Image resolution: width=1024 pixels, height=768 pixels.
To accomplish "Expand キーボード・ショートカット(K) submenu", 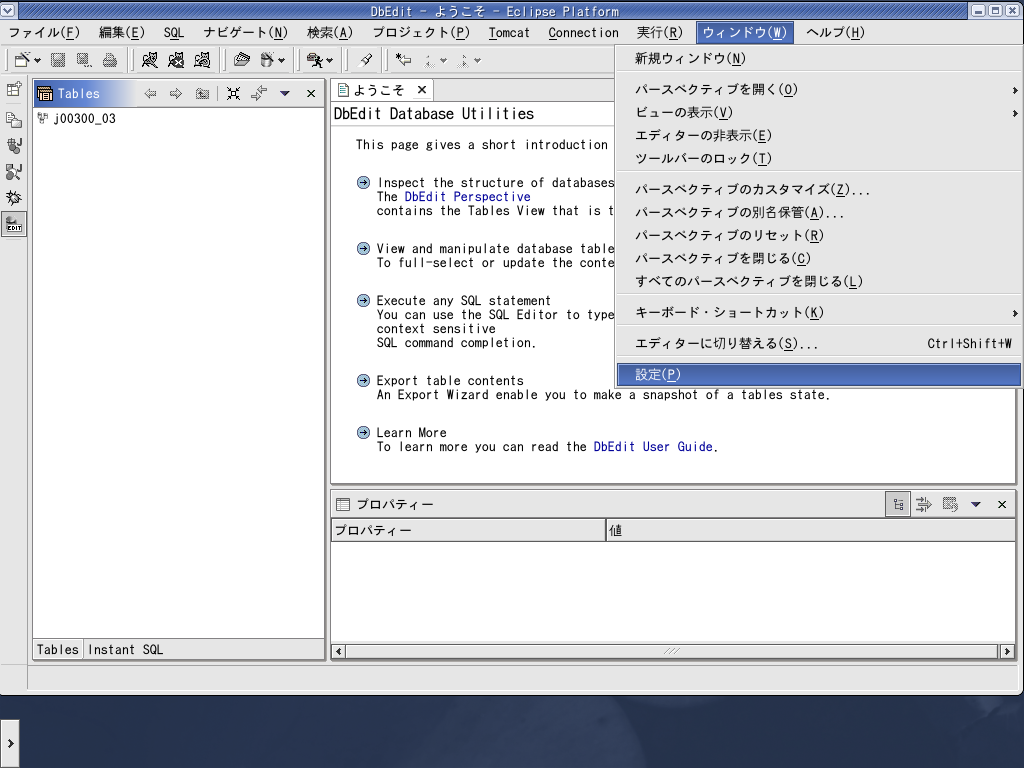I will click(818, 312).
